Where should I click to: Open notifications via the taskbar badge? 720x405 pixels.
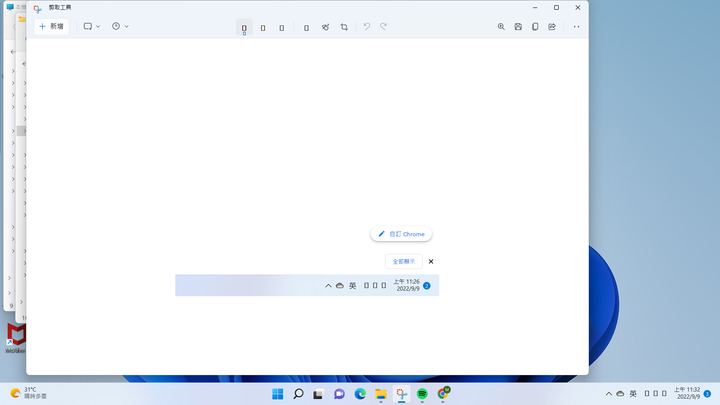708,394
